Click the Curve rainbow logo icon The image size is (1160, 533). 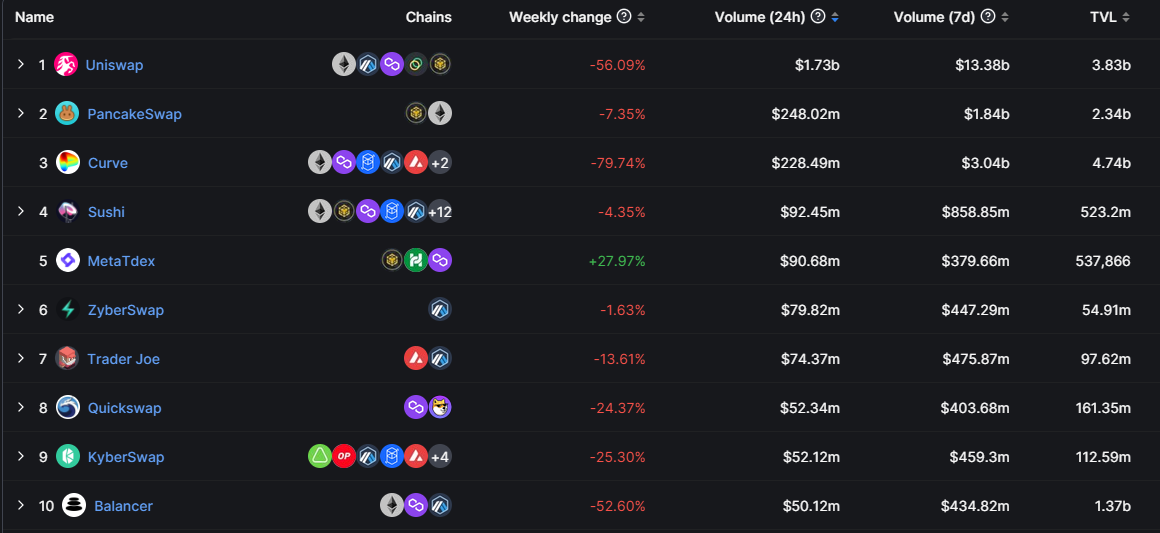68,163
